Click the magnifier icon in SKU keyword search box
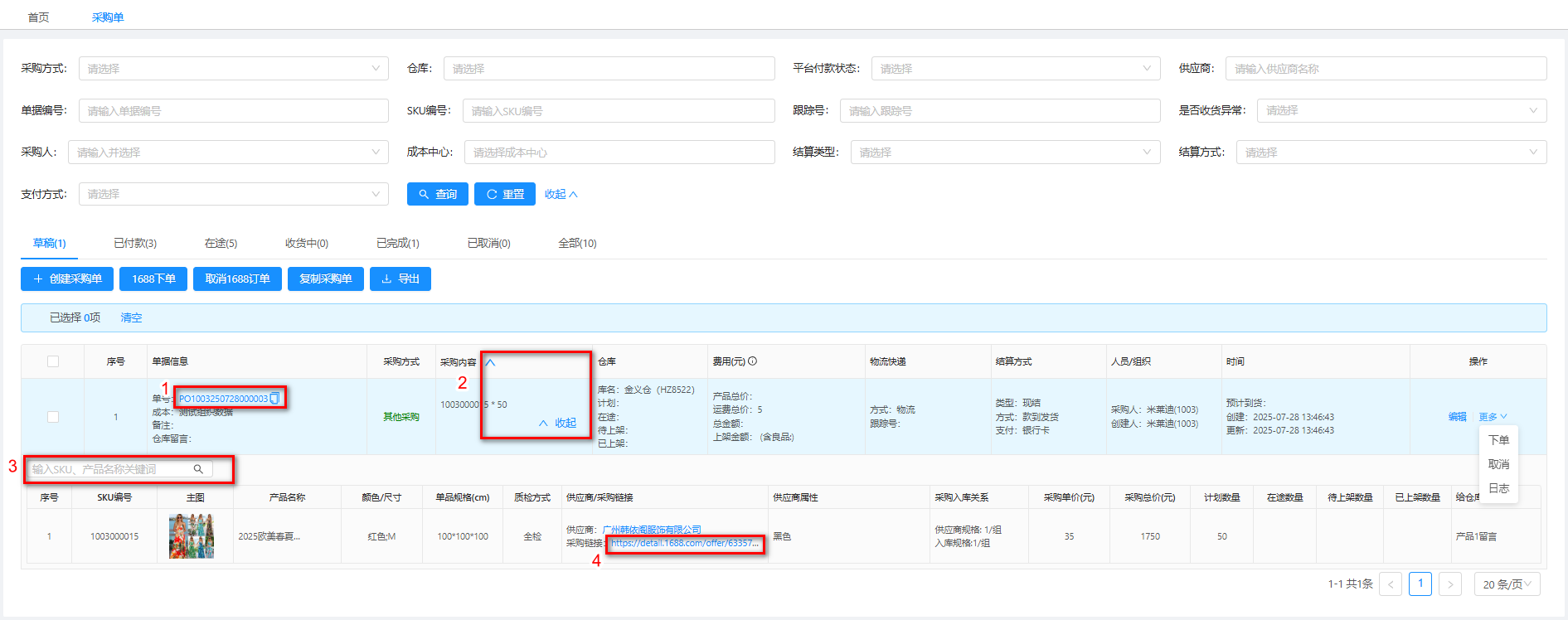Viewport: 1568px width, 620px height. [198, 469]
